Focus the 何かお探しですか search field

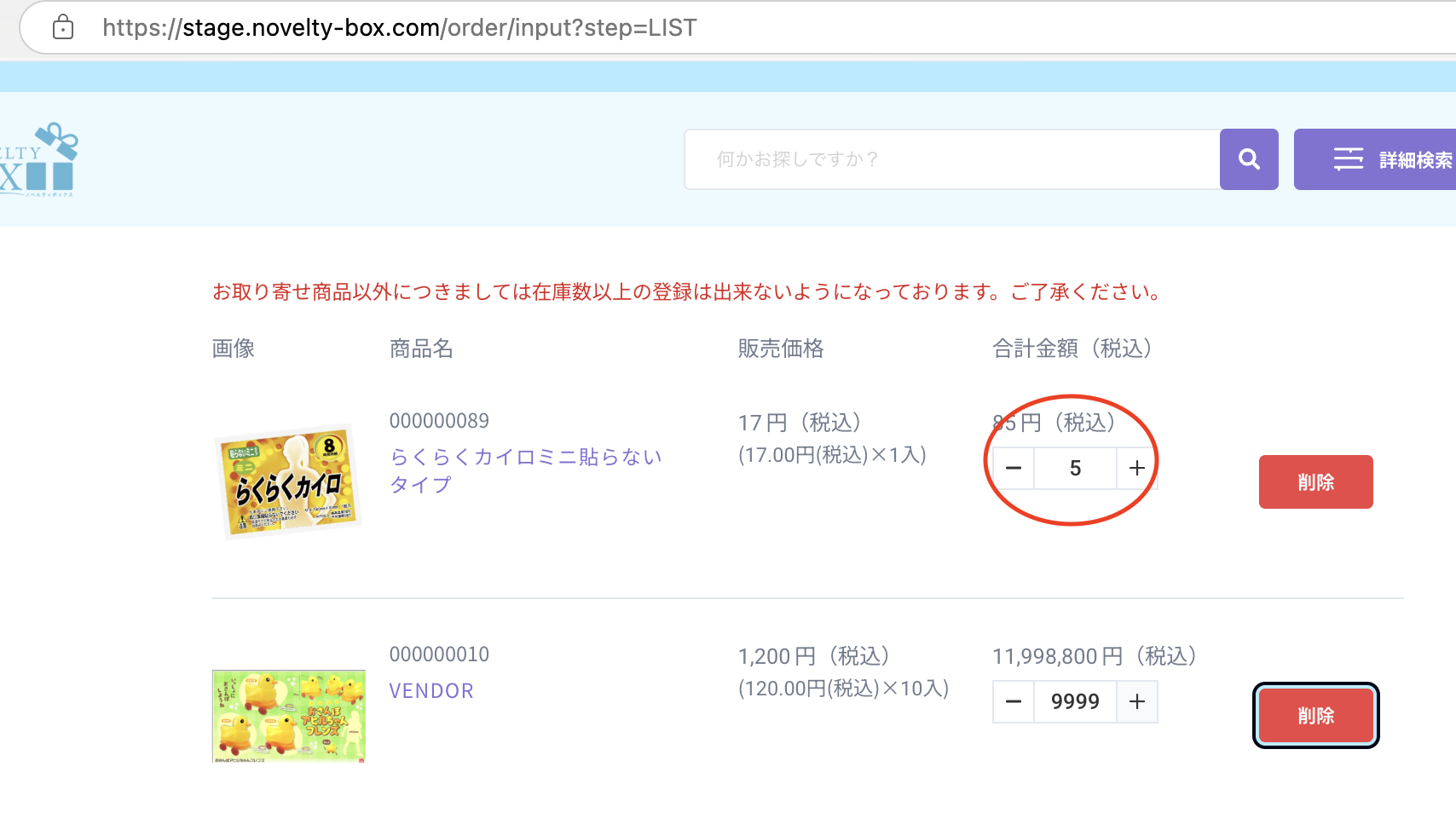tap(950, 159)
